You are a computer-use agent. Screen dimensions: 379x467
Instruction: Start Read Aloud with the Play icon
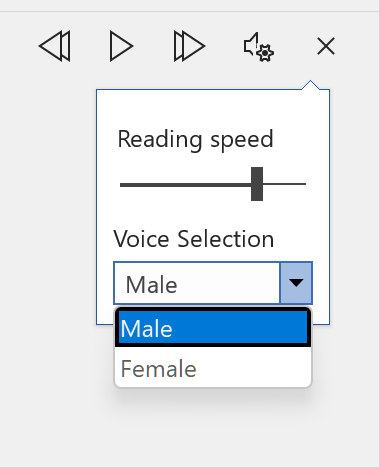tap(121, 46)
